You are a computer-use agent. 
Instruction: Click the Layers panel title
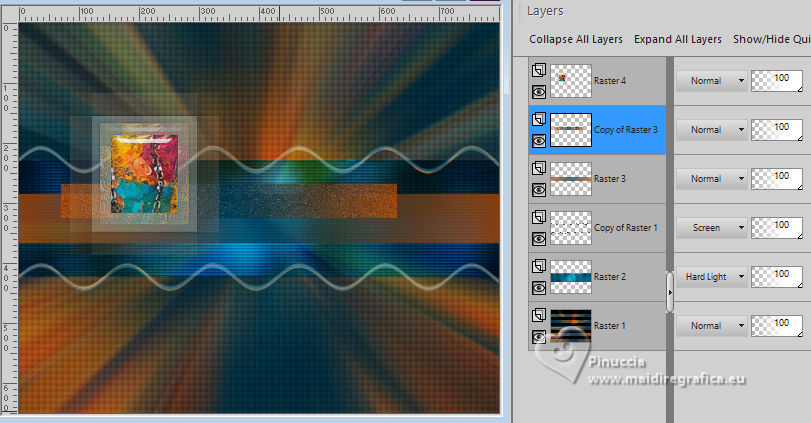tap(545, 11)
